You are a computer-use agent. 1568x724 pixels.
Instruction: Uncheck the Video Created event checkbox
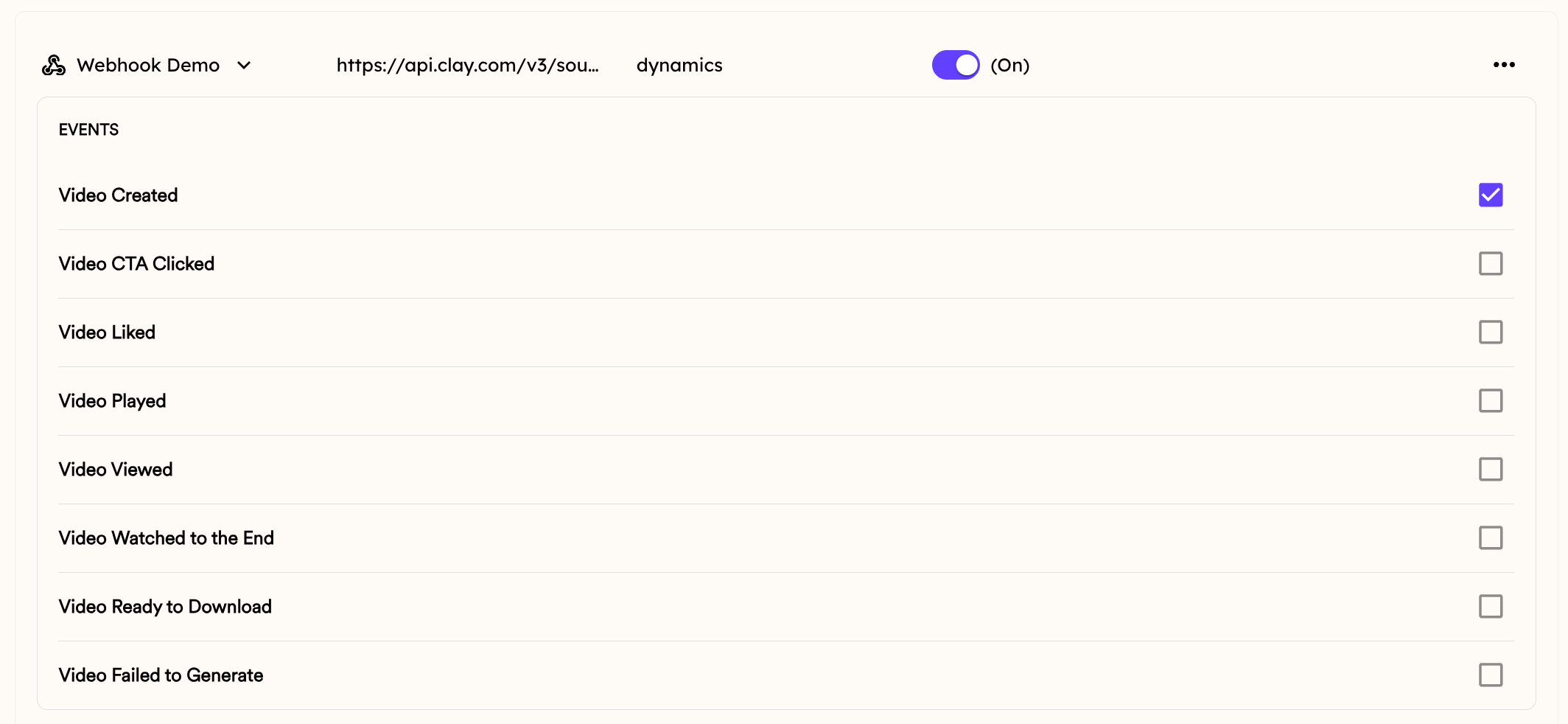coord(1491,195)
